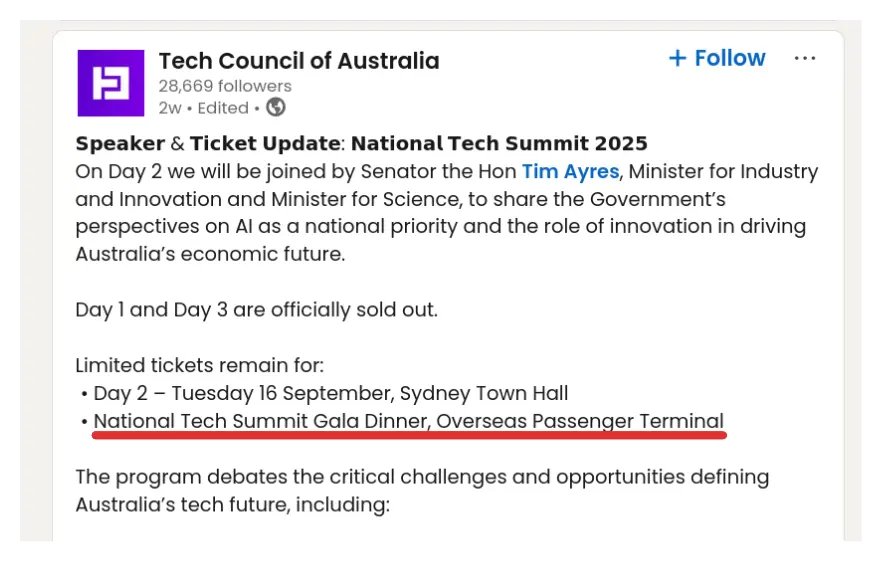Image resolution: width=881 pixels, height=561 pixels.
Task: Click the Limited tickets remain for line
Action: pos(199,365)
